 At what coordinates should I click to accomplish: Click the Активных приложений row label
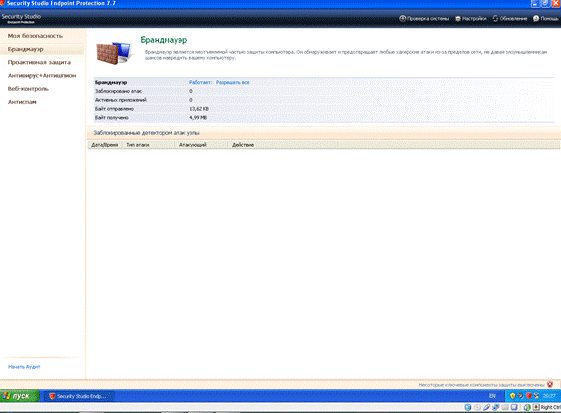121,100
